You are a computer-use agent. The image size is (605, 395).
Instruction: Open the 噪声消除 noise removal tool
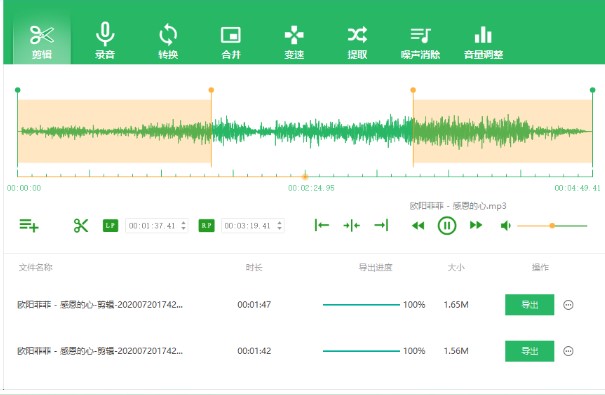(x=420, y=41)
